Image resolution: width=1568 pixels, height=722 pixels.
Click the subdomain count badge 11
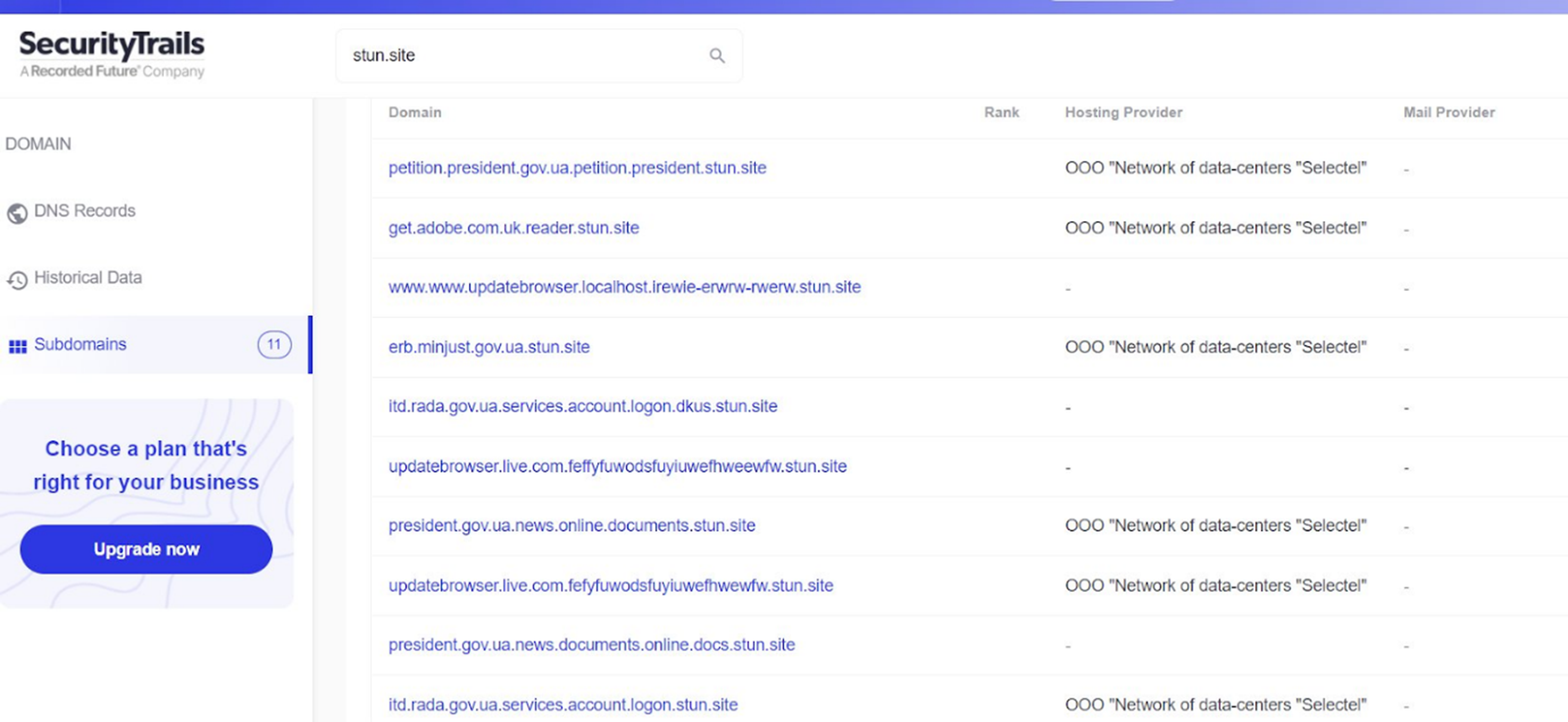274,345
